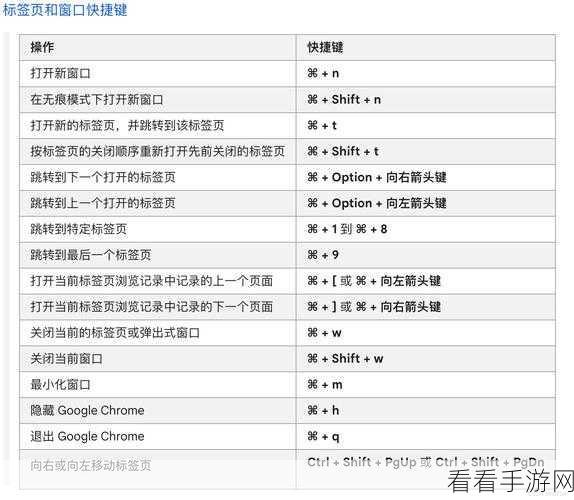Viewport: 574px width, 500px height.
Task: Click the ⌘ + Shift + n shortcut
Action: coord(344,100)
